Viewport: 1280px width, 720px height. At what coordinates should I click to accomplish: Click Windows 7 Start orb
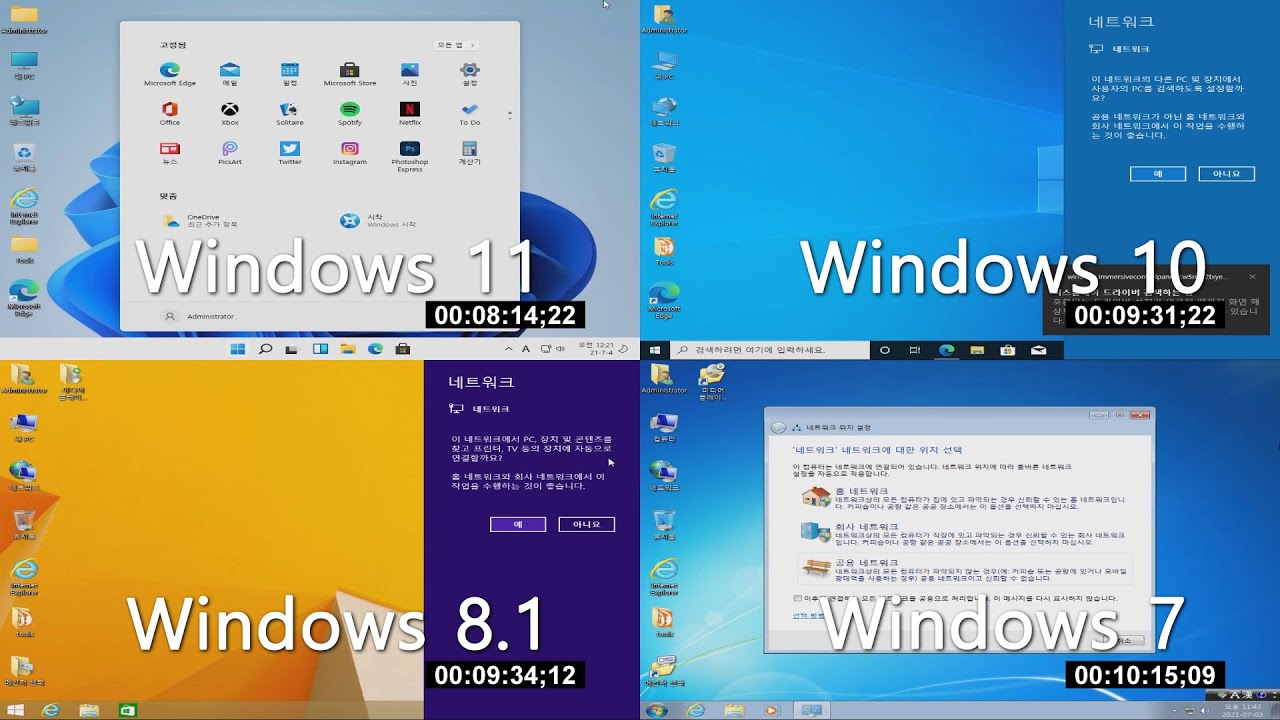tap(657, 710)
